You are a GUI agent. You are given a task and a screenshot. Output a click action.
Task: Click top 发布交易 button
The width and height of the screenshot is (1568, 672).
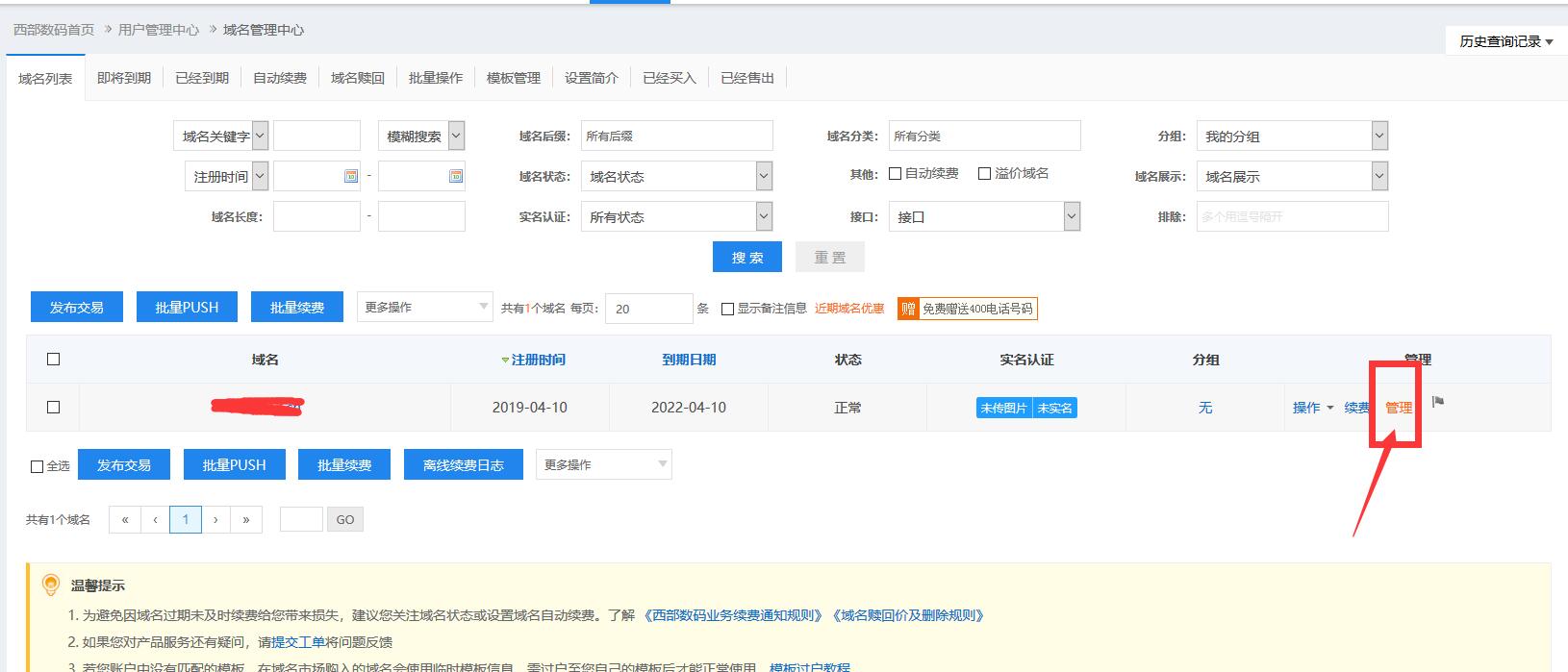[x=77, y=307]
